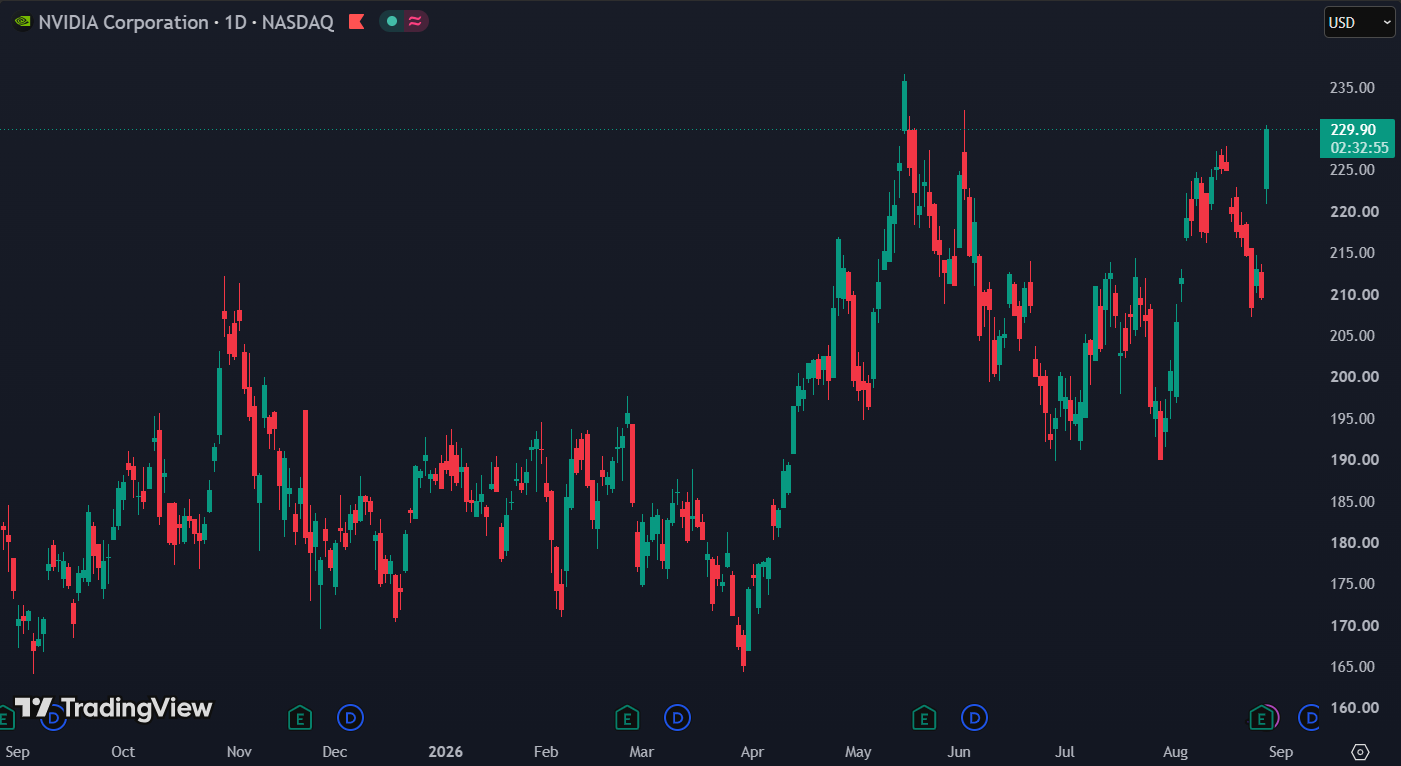
Task: Click the pink approximate-sign data indicator
Action: click(x=414, y=21)
